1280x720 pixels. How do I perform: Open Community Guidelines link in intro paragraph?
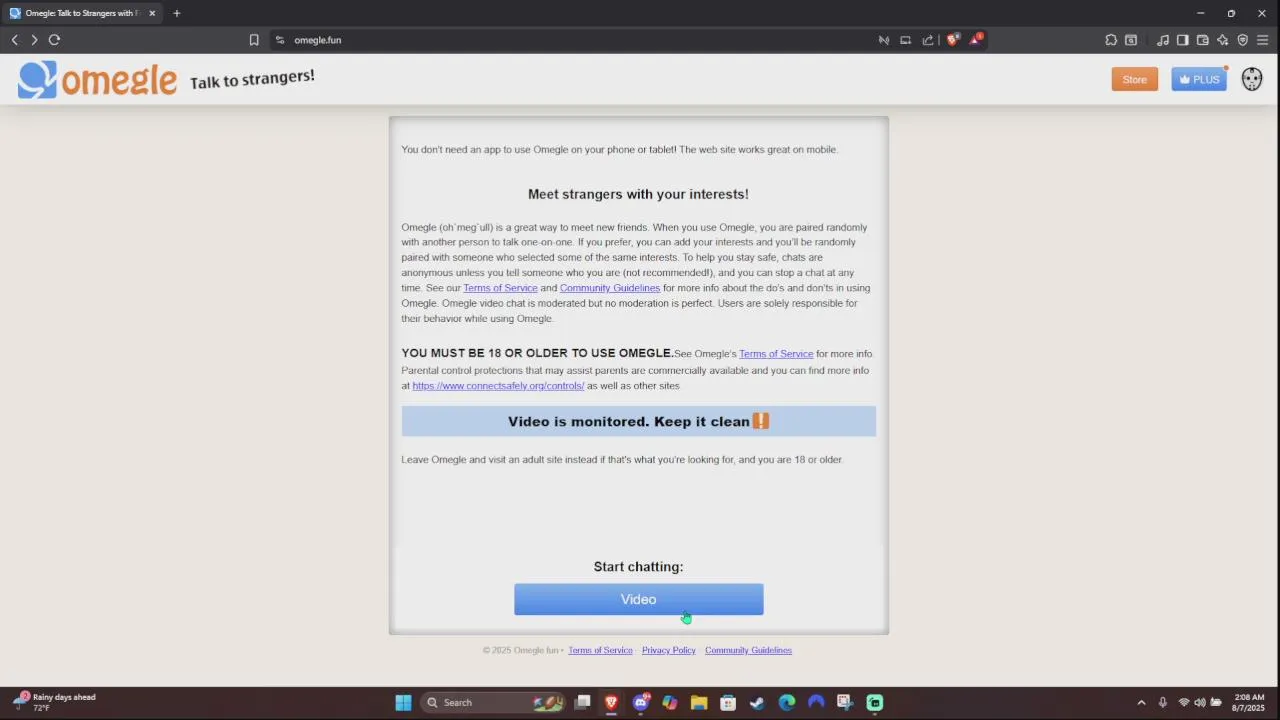tap(610, 288)
